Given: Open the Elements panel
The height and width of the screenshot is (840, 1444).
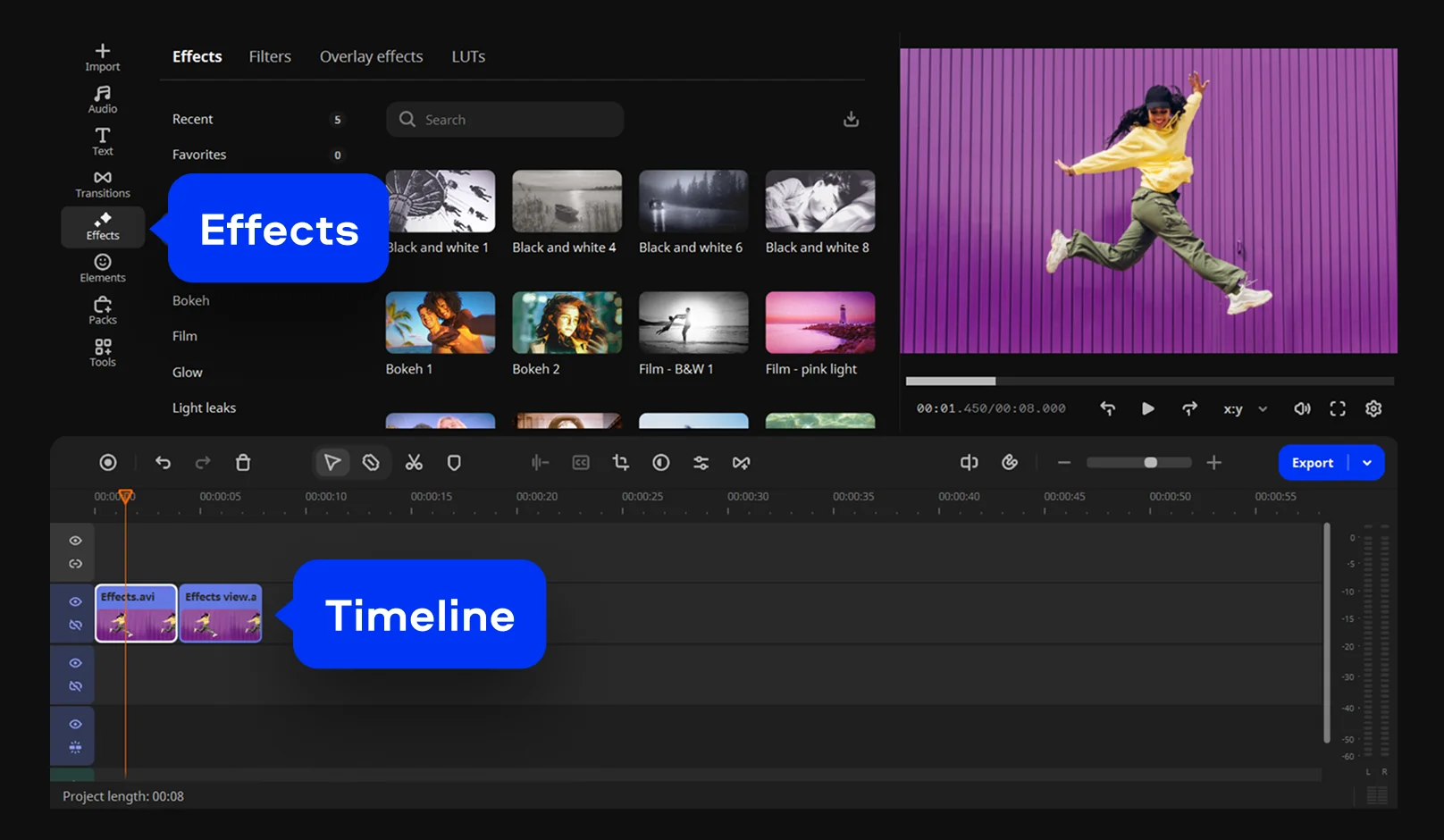Looking at the screenshot, I should click(x=103, y=267).
